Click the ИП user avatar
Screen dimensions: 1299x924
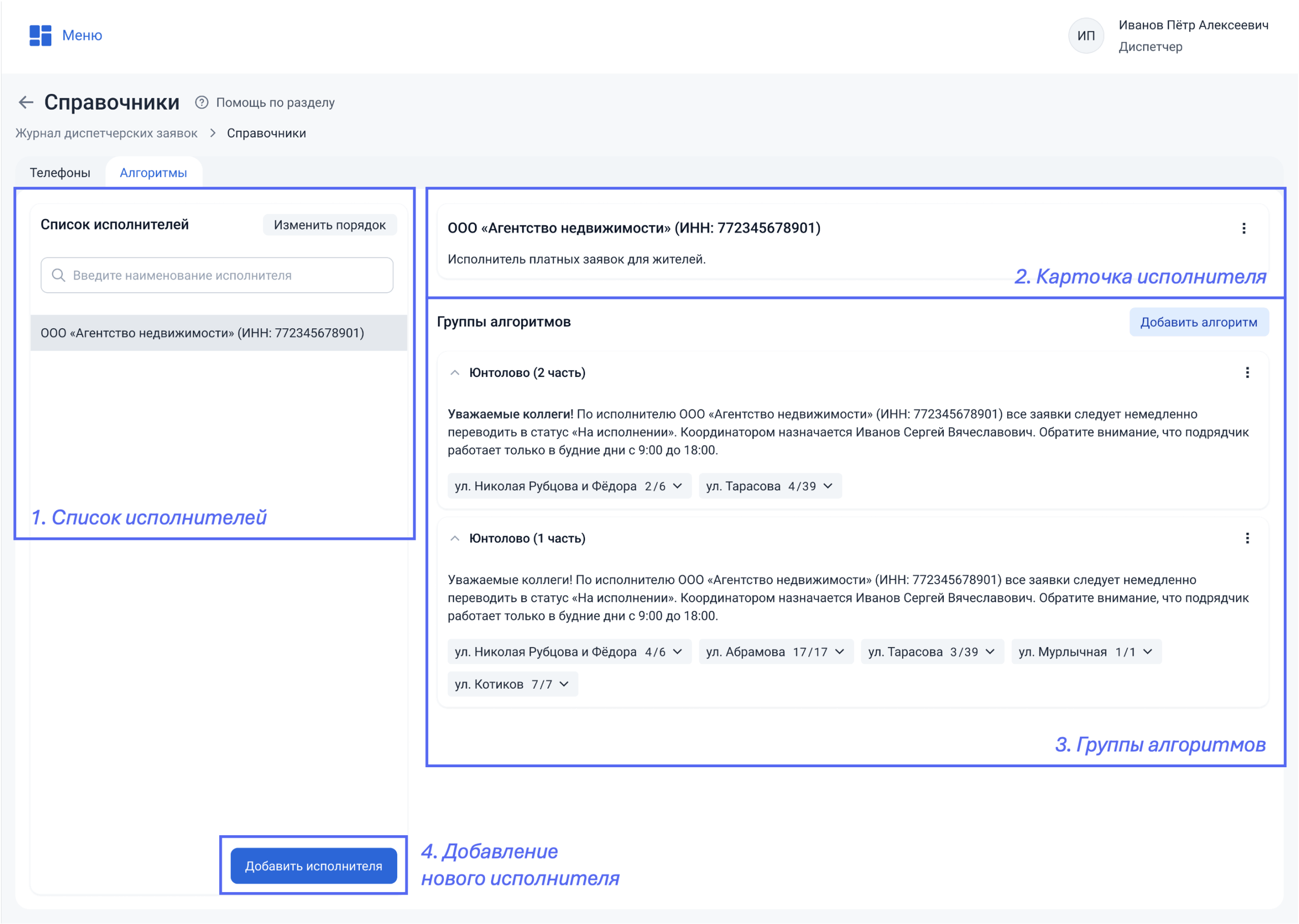(1086, 36)
